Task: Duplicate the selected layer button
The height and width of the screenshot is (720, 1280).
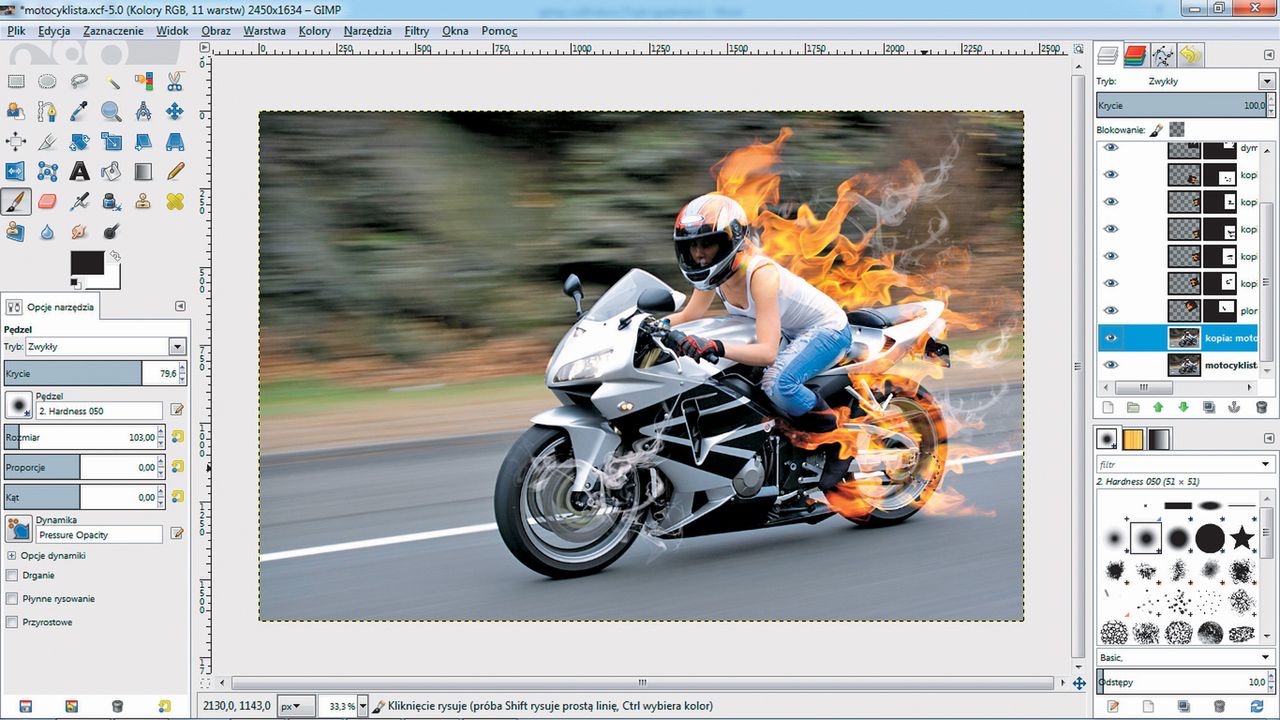Action: (x=1209, y=407)
